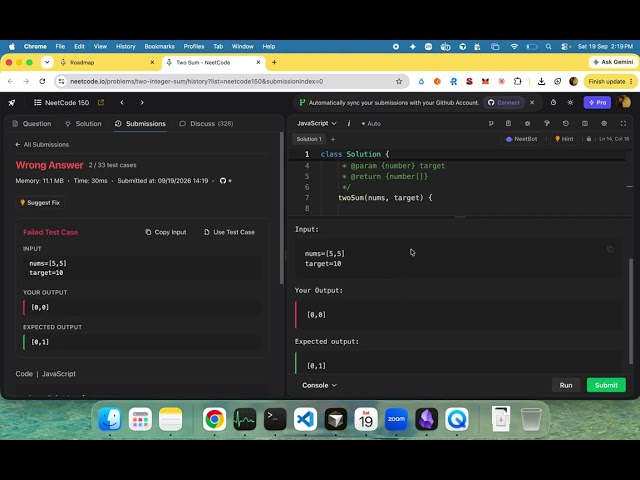Reset code with the history icon

566,123
